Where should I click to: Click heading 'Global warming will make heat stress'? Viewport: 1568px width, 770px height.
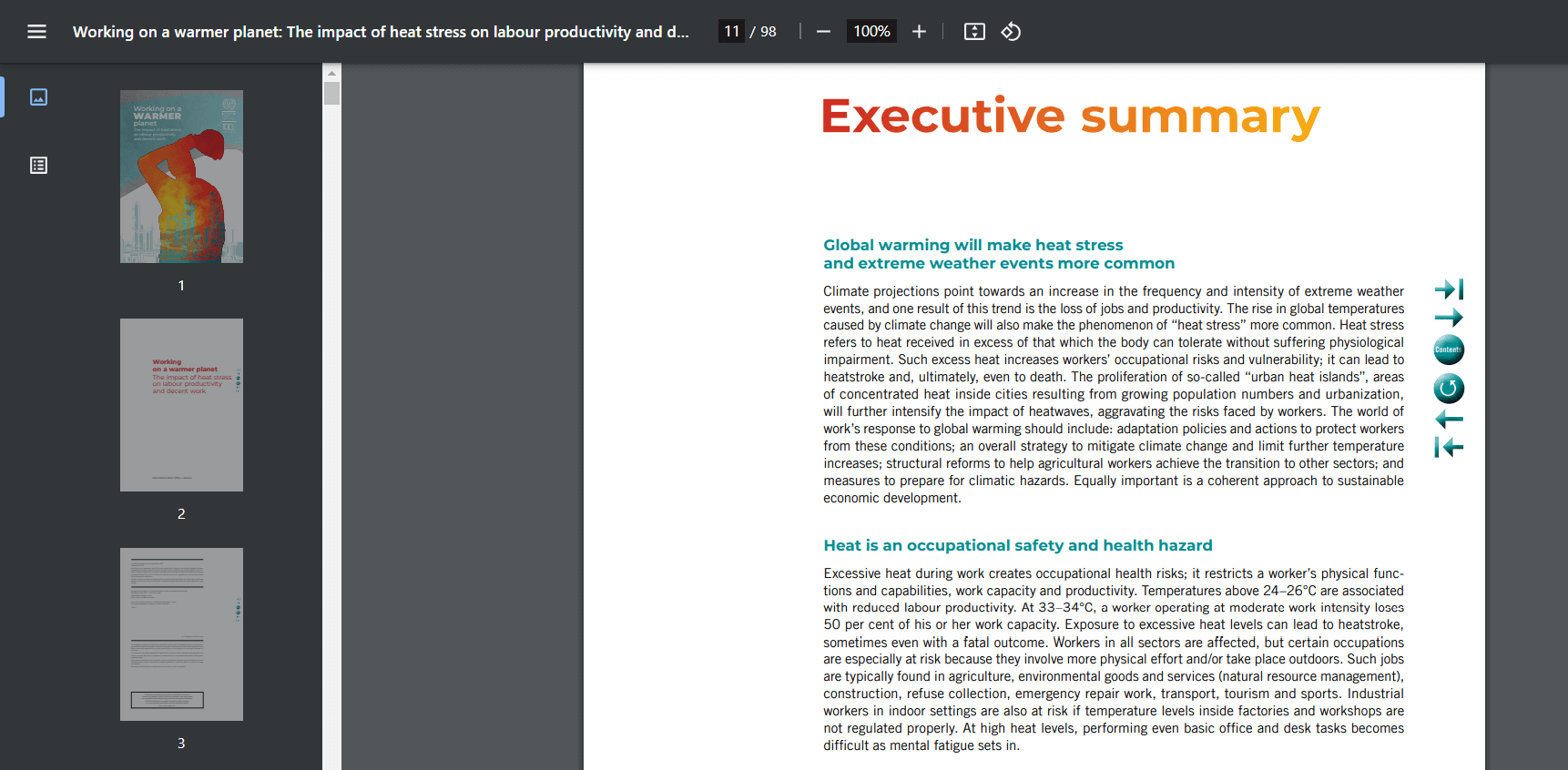click(973, 245)
